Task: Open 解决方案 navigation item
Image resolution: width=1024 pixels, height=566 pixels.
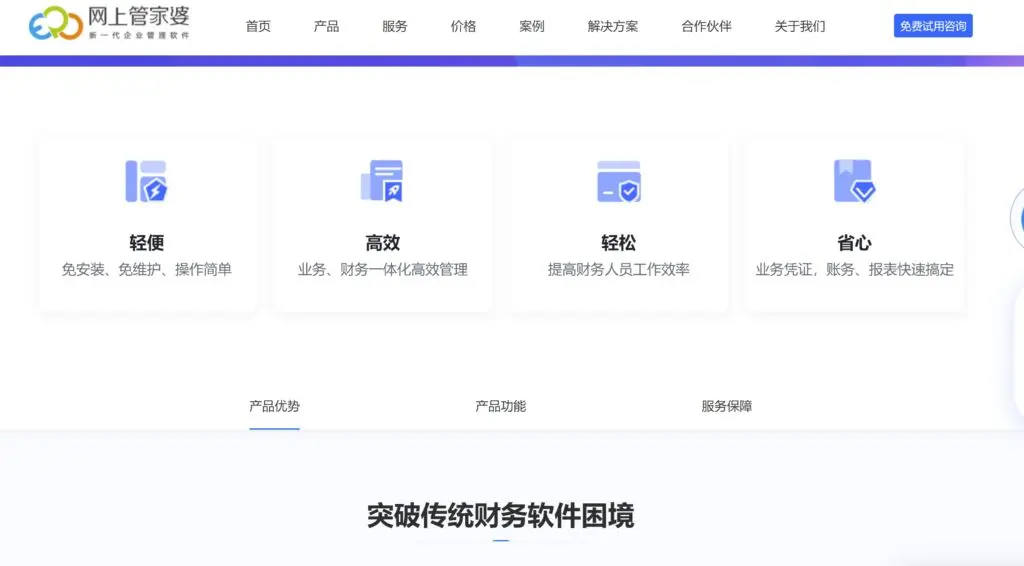Action: pos(613,26)
